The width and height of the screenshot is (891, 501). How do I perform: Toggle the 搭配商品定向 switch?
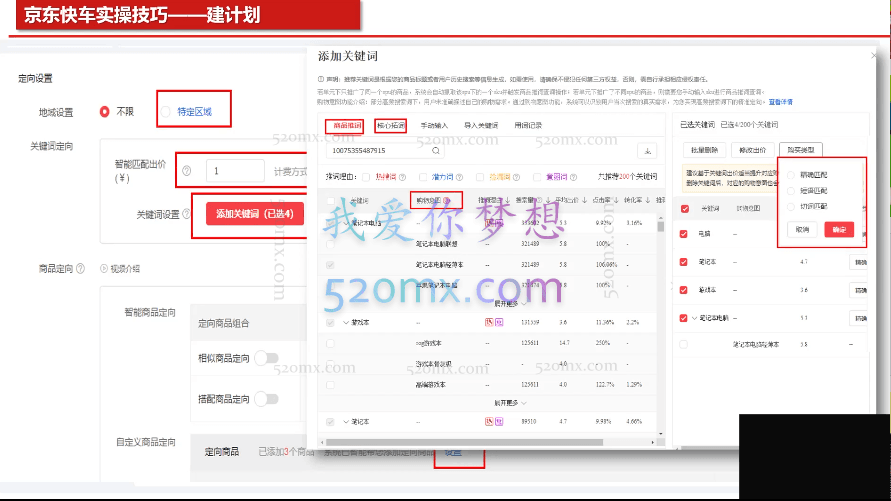pyautogui.click(x=266, y=399)
